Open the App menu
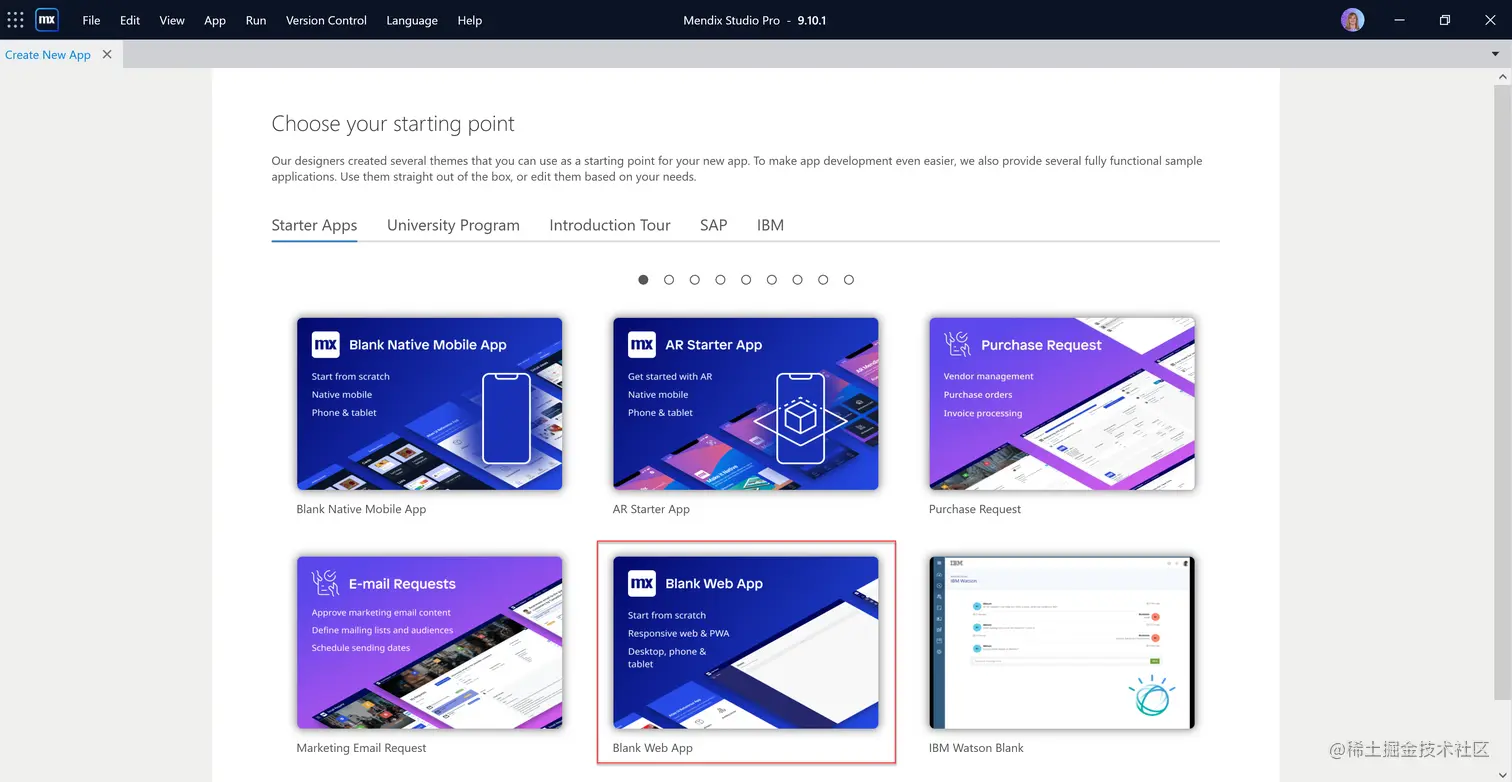The width and height of the screenshot is (1512, 782). 215,20
